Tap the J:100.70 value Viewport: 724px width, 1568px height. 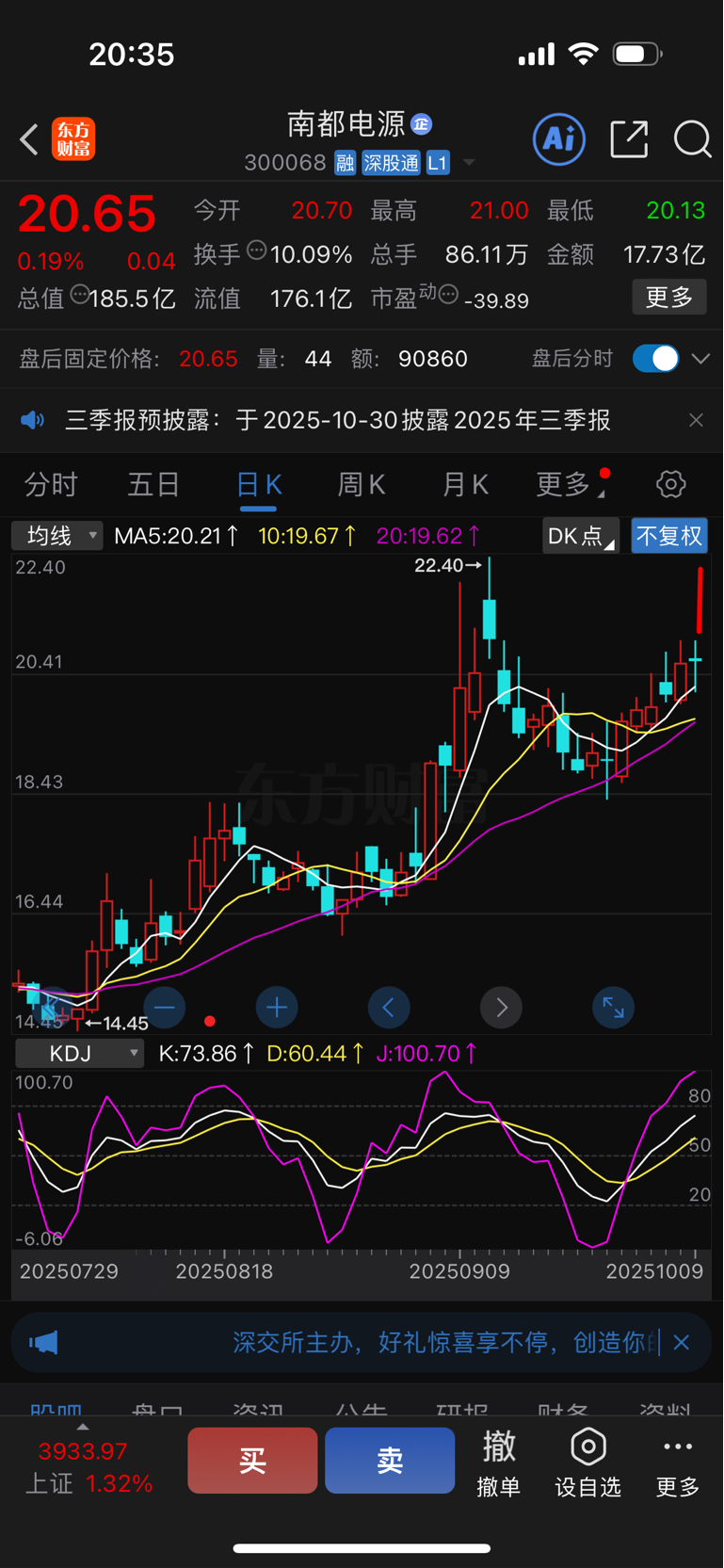pyautogui.click(x=426, y=1053)
